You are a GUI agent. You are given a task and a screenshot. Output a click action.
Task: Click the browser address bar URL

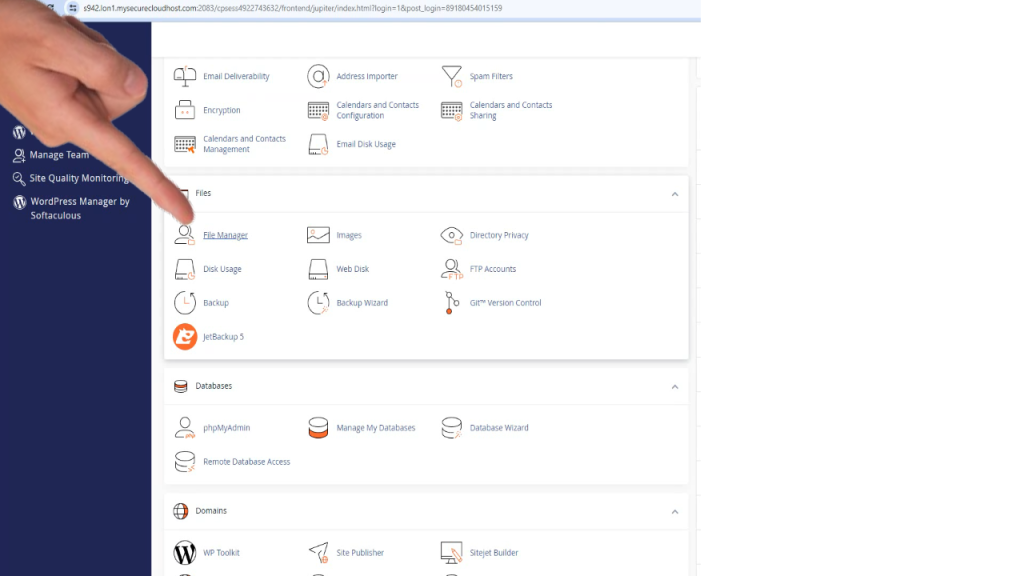click(292, 8)
